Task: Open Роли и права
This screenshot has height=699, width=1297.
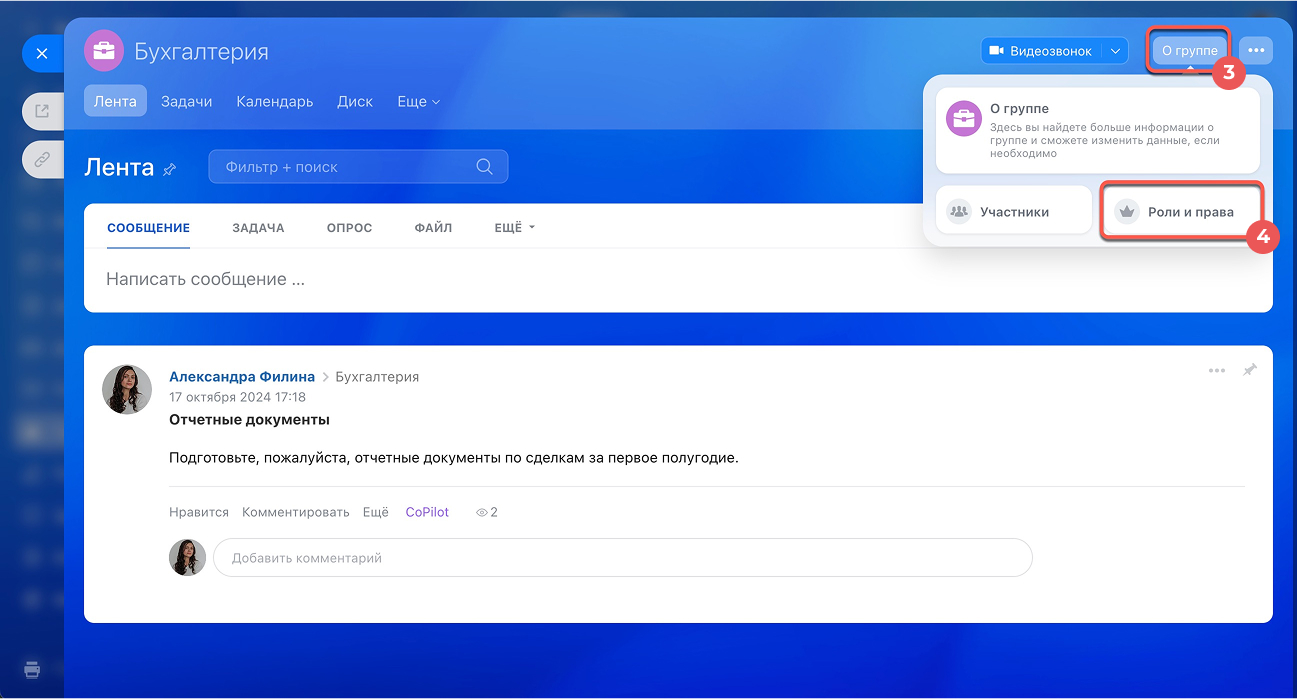Action: (1180, 212)
